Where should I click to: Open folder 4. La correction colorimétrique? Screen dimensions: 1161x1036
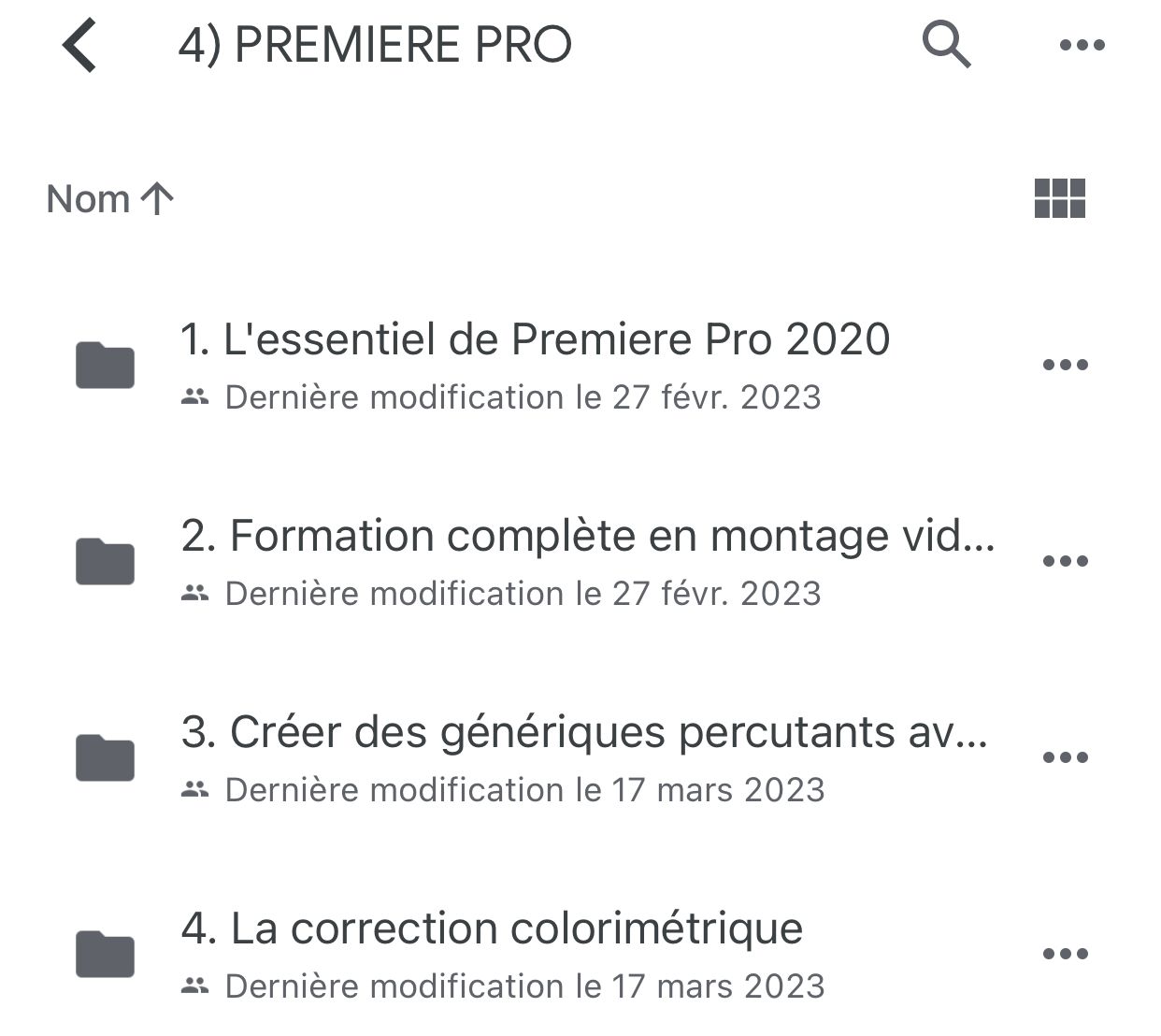[492, 928]
